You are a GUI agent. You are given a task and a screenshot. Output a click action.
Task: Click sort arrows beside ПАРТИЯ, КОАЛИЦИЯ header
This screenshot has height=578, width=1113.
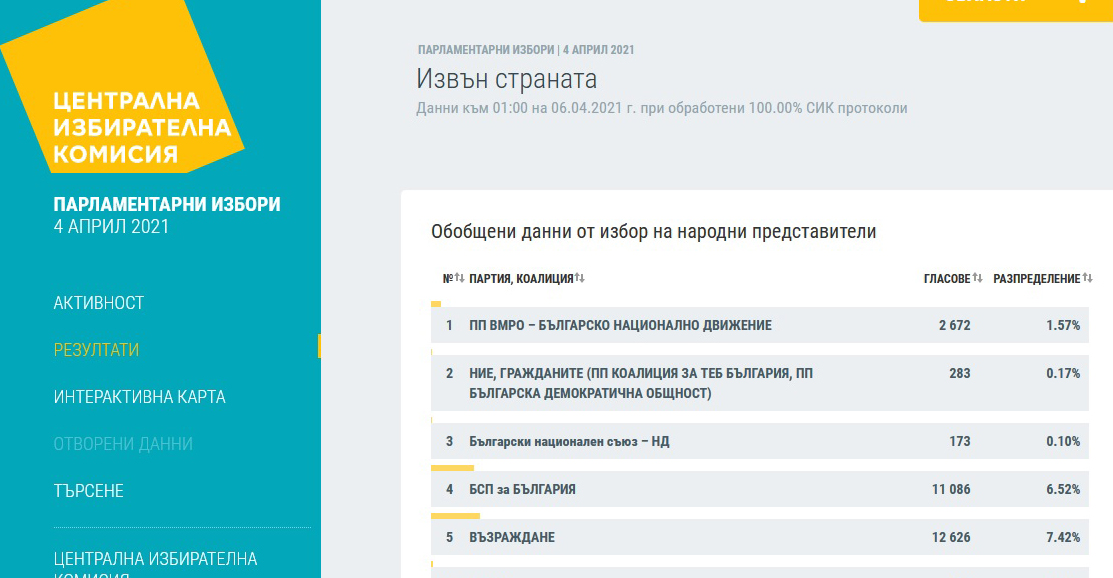[x=579, y=279]
